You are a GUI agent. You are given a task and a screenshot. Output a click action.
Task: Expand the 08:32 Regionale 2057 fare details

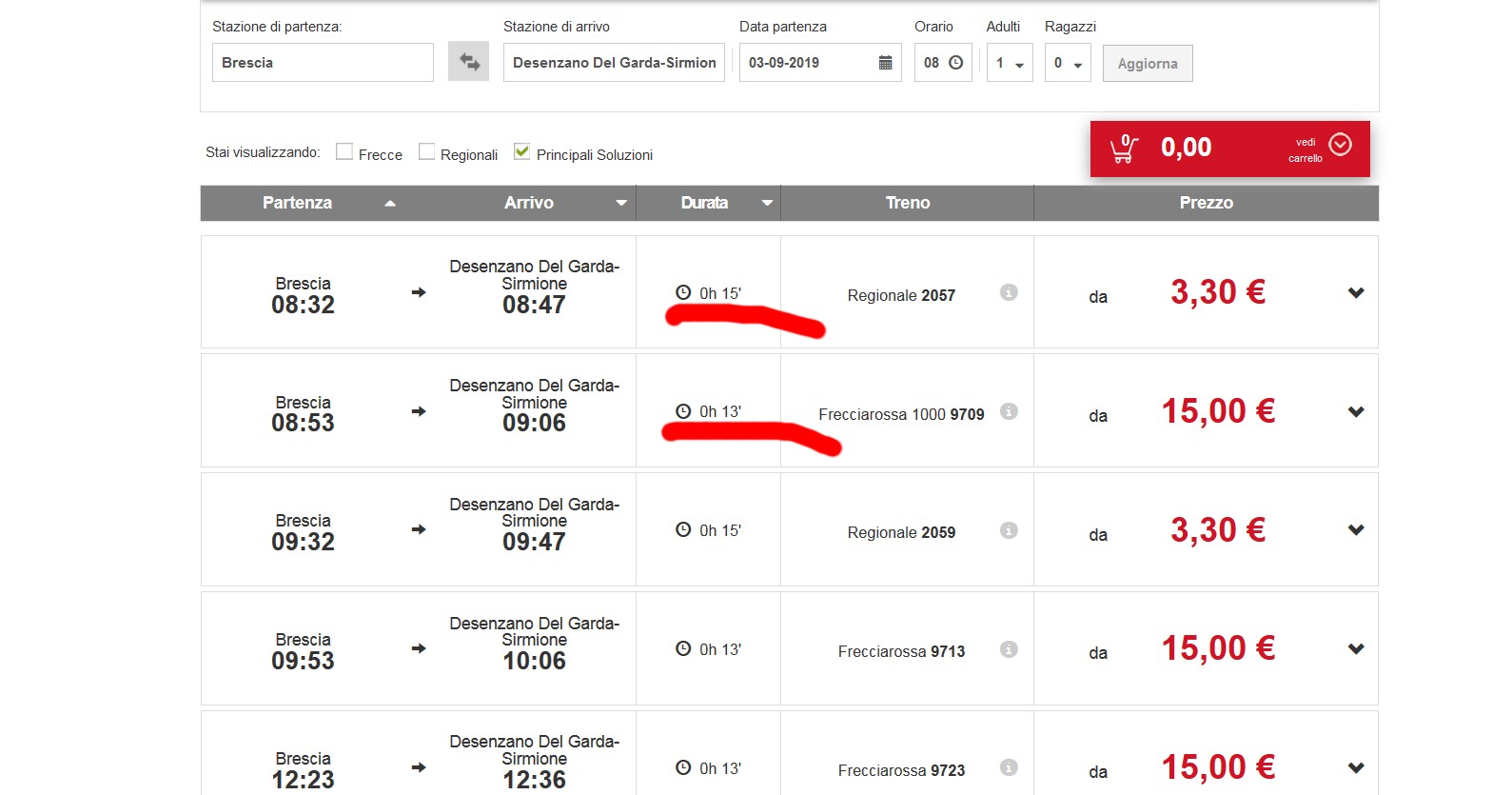pos(1356,293)
